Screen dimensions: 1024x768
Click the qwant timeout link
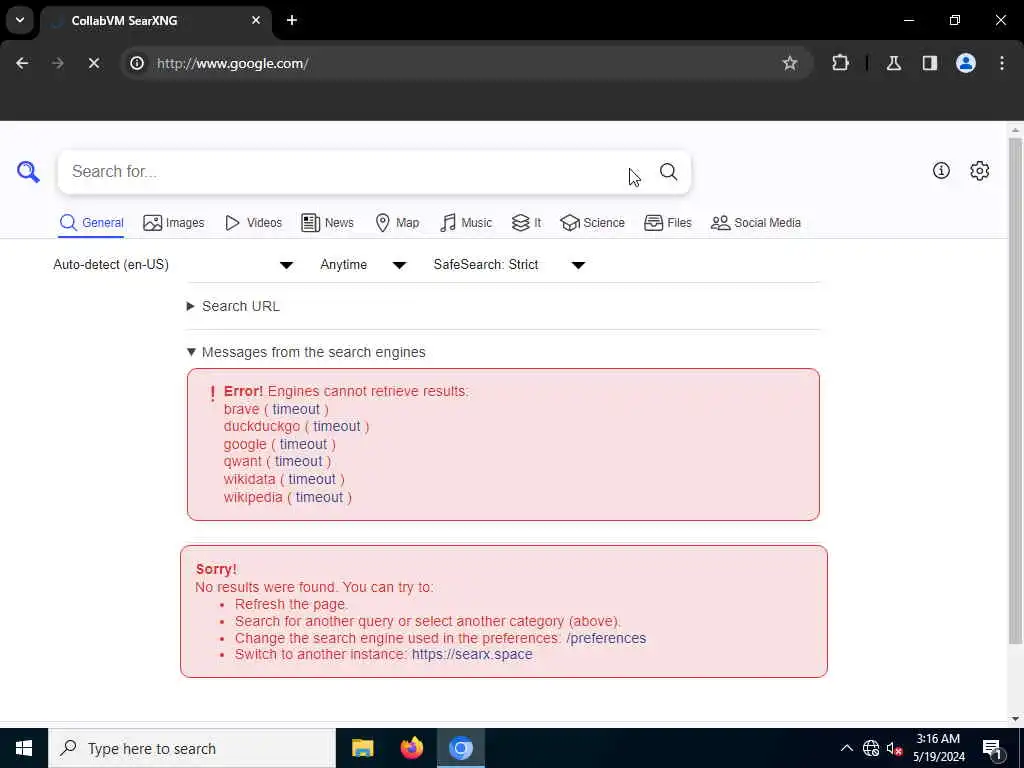[298, 461]
